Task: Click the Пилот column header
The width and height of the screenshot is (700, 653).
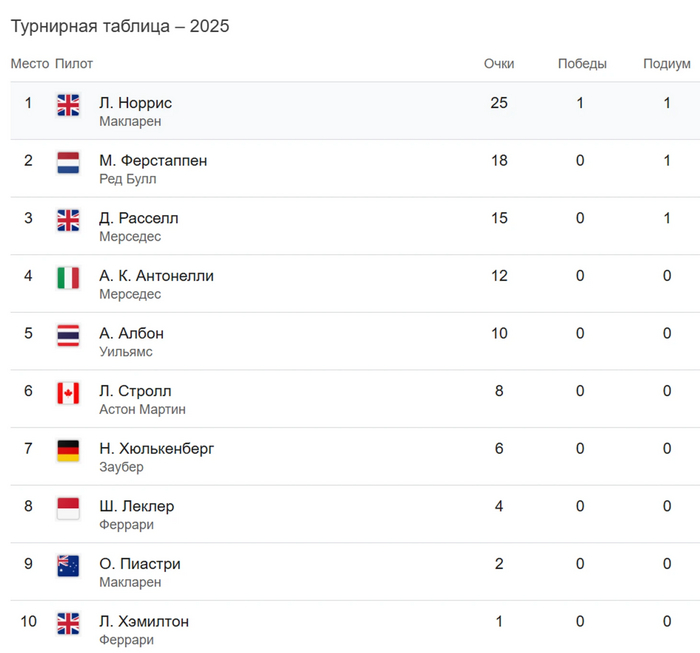Action: [74, 64]
